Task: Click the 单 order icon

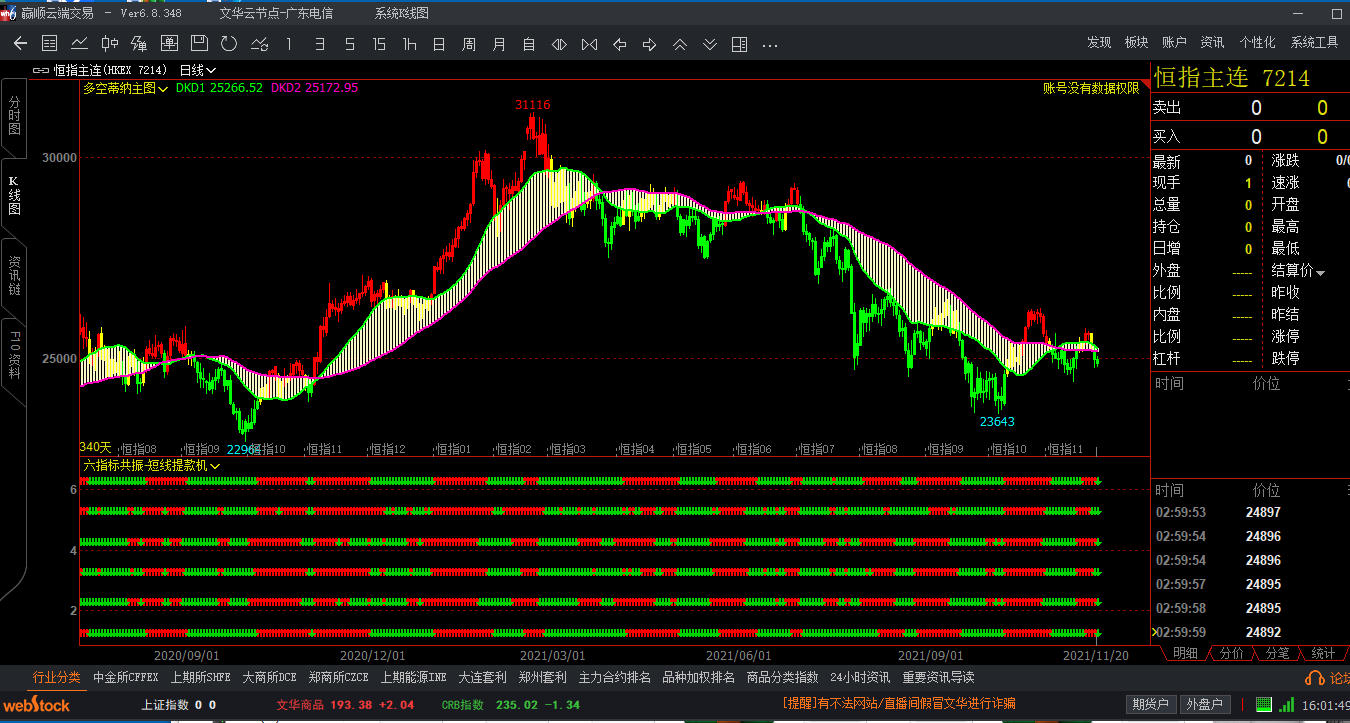Action: (x=169, y=44)
